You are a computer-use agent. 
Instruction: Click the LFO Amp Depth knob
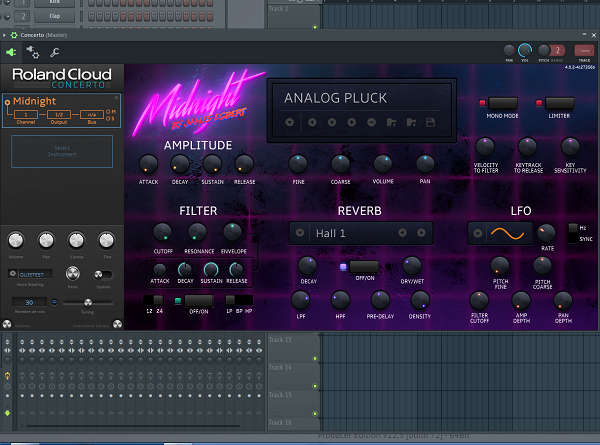pyautogui.click(x=521, y=300)
